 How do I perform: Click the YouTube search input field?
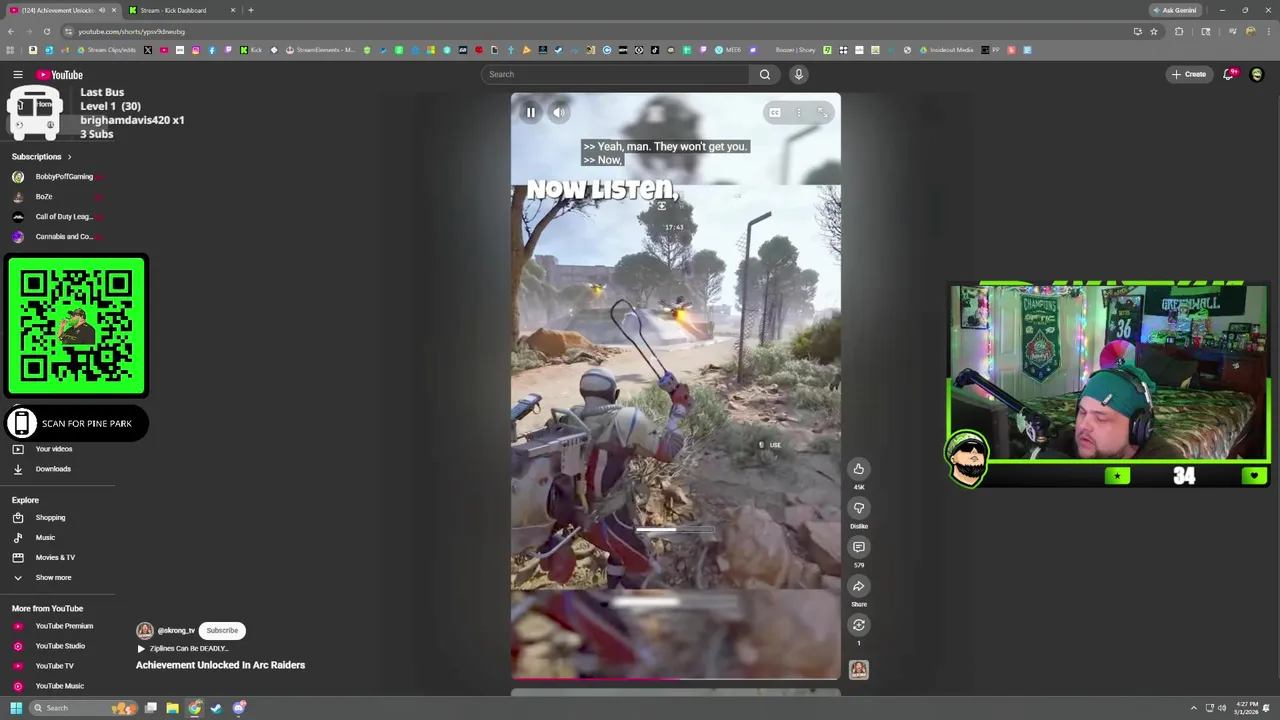click(x=615, y=74)
